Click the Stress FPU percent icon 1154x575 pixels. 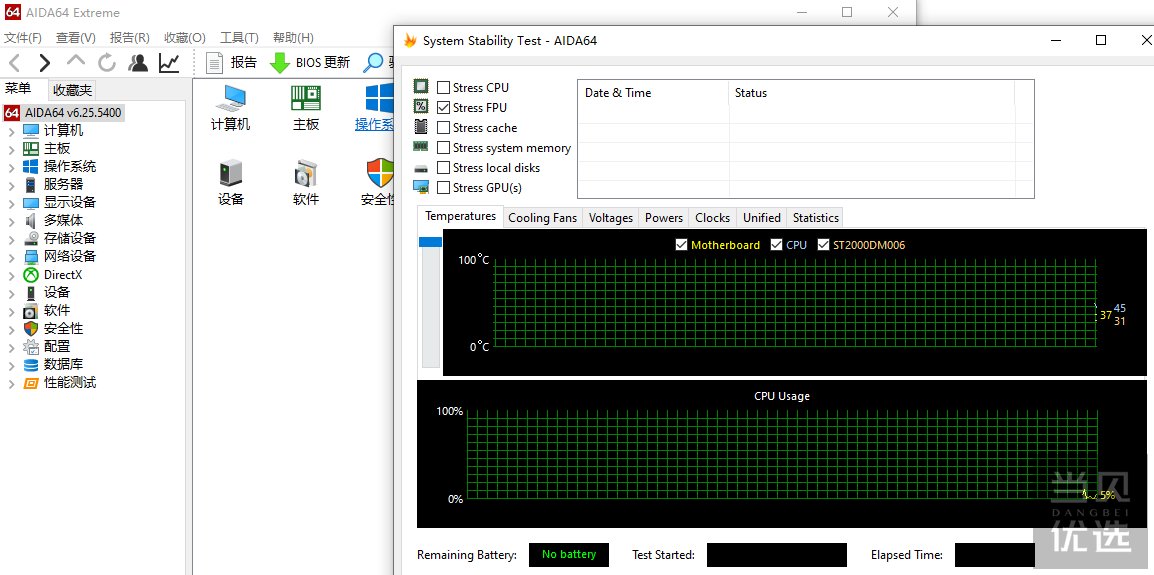(x=421, y=107)
